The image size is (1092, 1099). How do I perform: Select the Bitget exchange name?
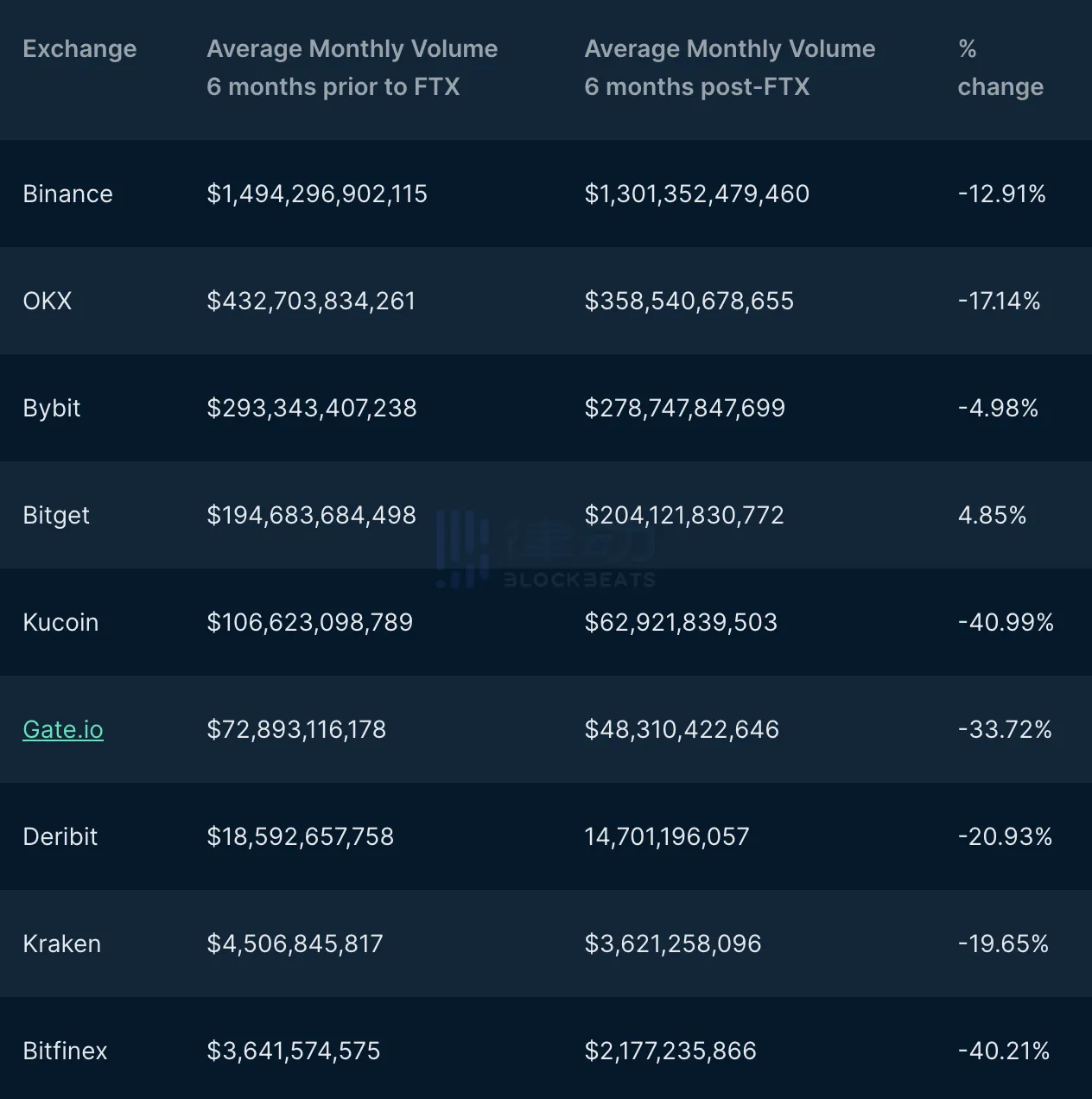tap(56, 515)
